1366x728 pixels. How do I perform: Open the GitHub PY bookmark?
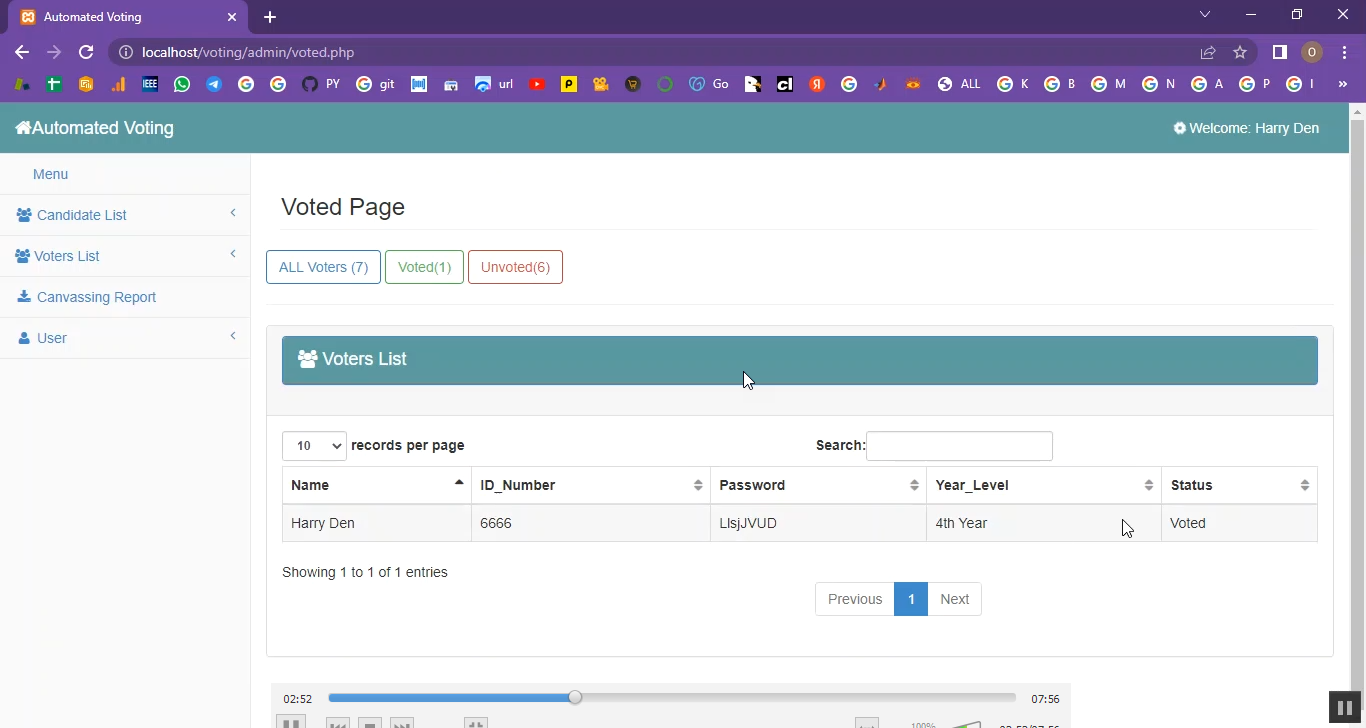pyautogui.click(x=321, y=85)
